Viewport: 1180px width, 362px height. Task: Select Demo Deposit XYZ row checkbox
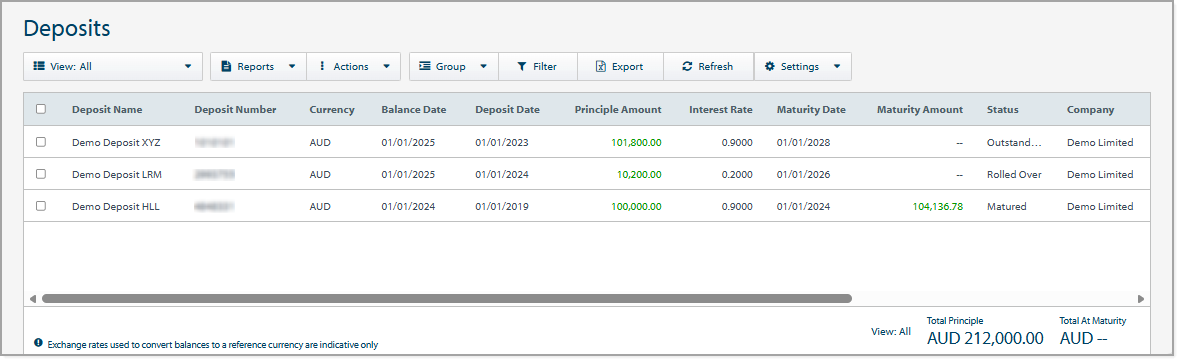pyautogui.click(x=41, y=141)
